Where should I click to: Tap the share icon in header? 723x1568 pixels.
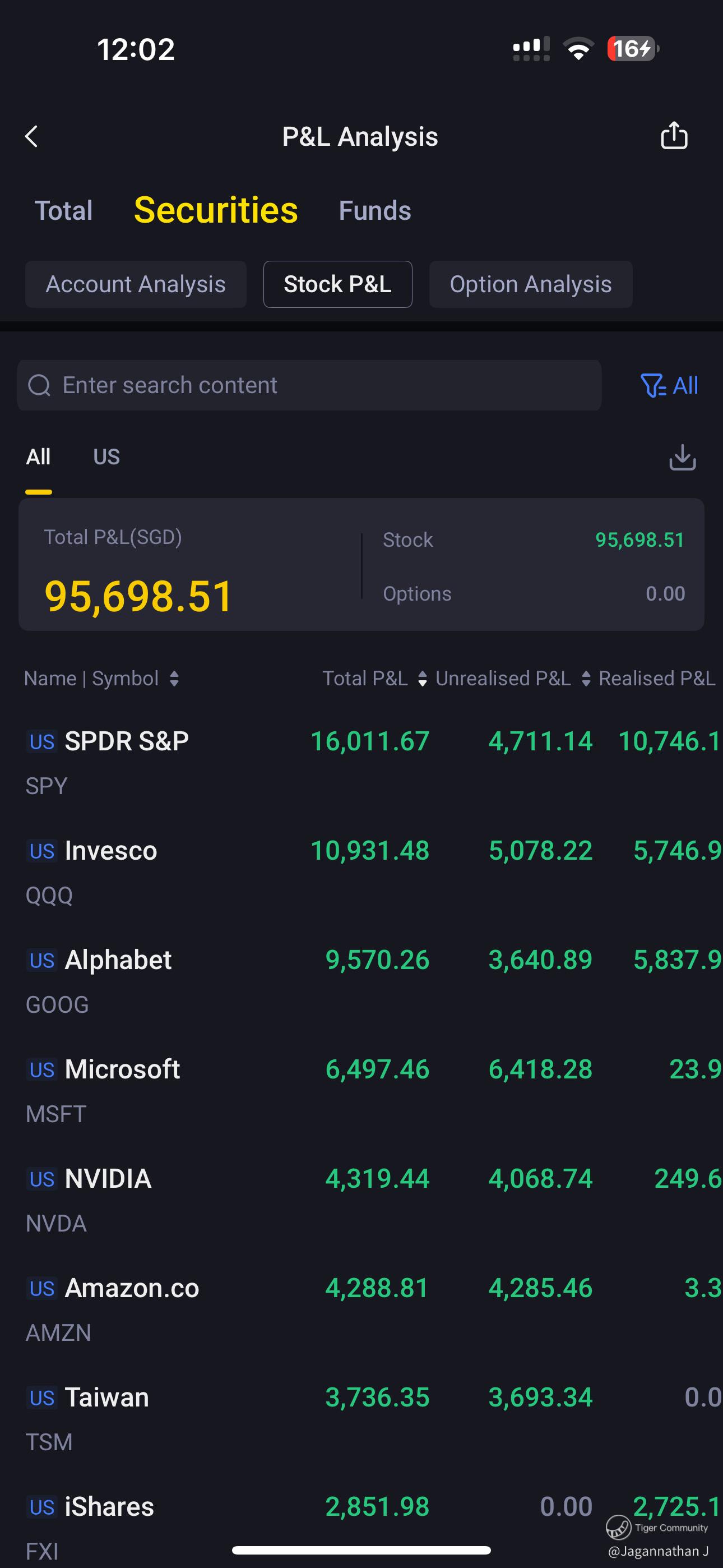[x=674, y=135]
